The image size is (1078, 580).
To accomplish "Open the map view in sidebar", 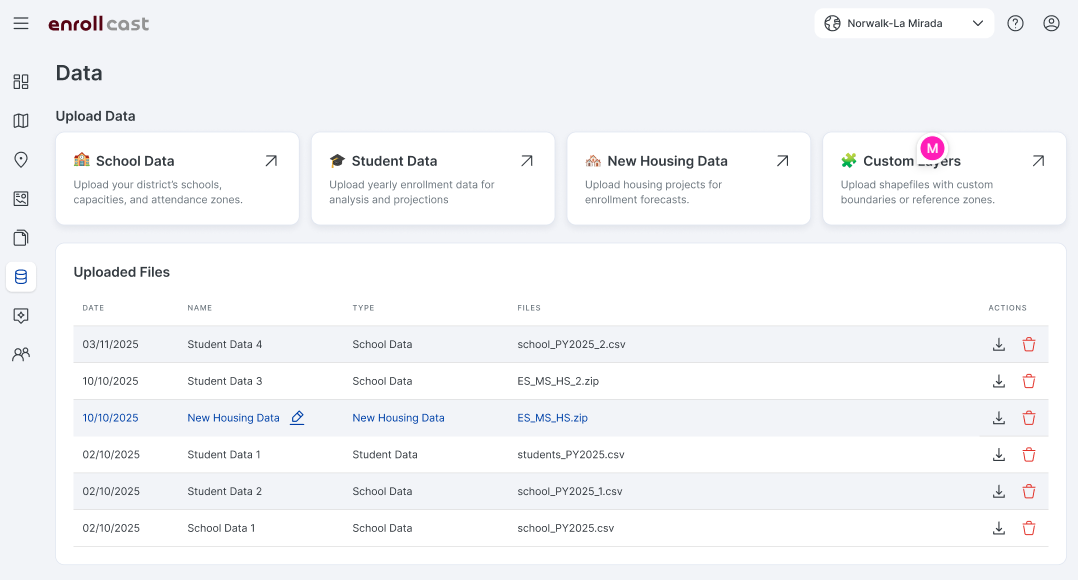I will click(x=21, y=121).
